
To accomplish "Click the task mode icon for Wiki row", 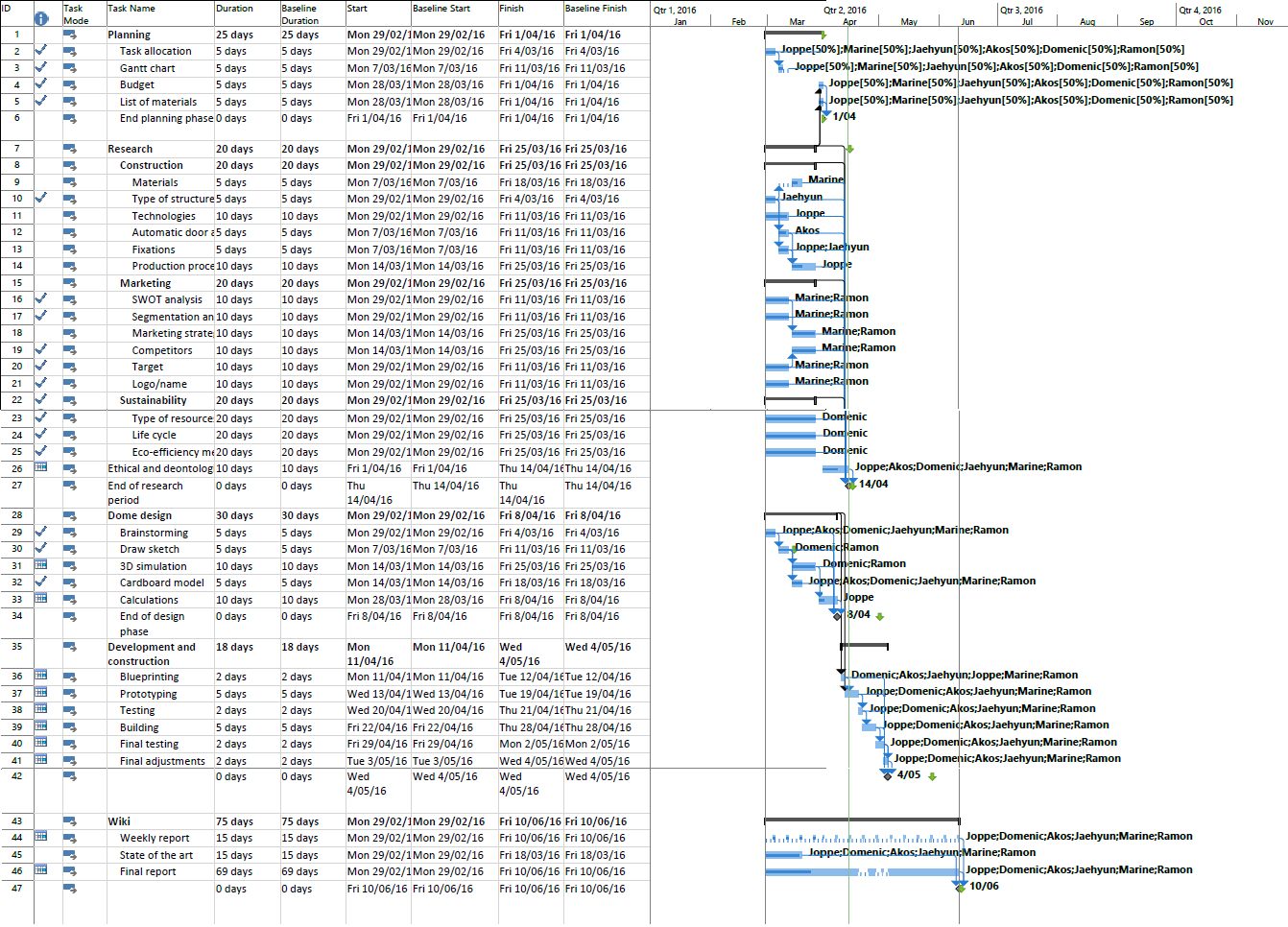I will point(70,821).
